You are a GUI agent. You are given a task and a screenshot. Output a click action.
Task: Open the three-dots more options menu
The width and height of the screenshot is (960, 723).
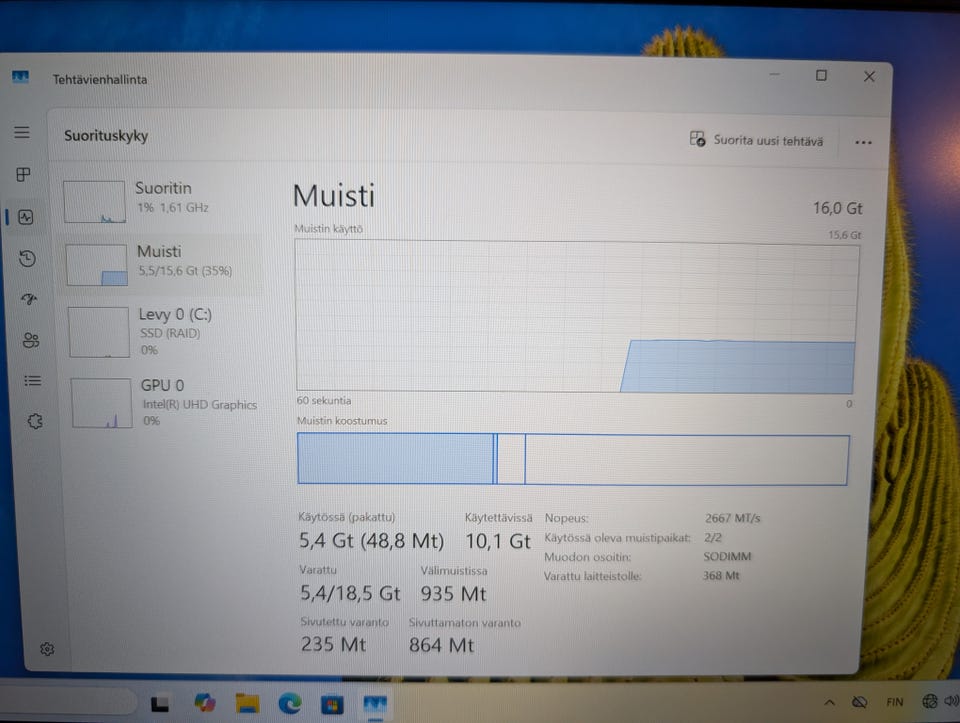pos(863,143)
